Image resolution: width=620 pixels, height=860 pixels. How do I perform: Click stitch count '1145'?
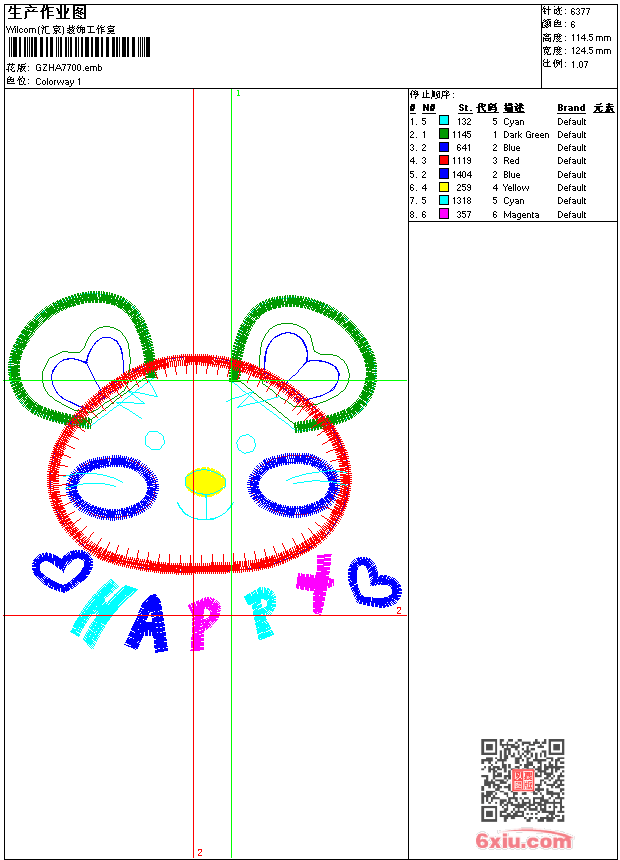coord(461,134)
